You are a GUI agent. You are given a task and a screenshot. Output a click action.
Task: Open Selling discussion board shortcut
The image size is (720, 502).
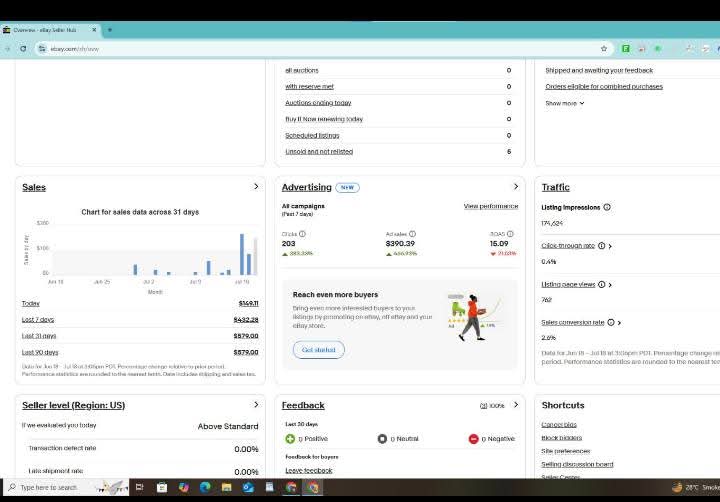click(x=577, y=464)
